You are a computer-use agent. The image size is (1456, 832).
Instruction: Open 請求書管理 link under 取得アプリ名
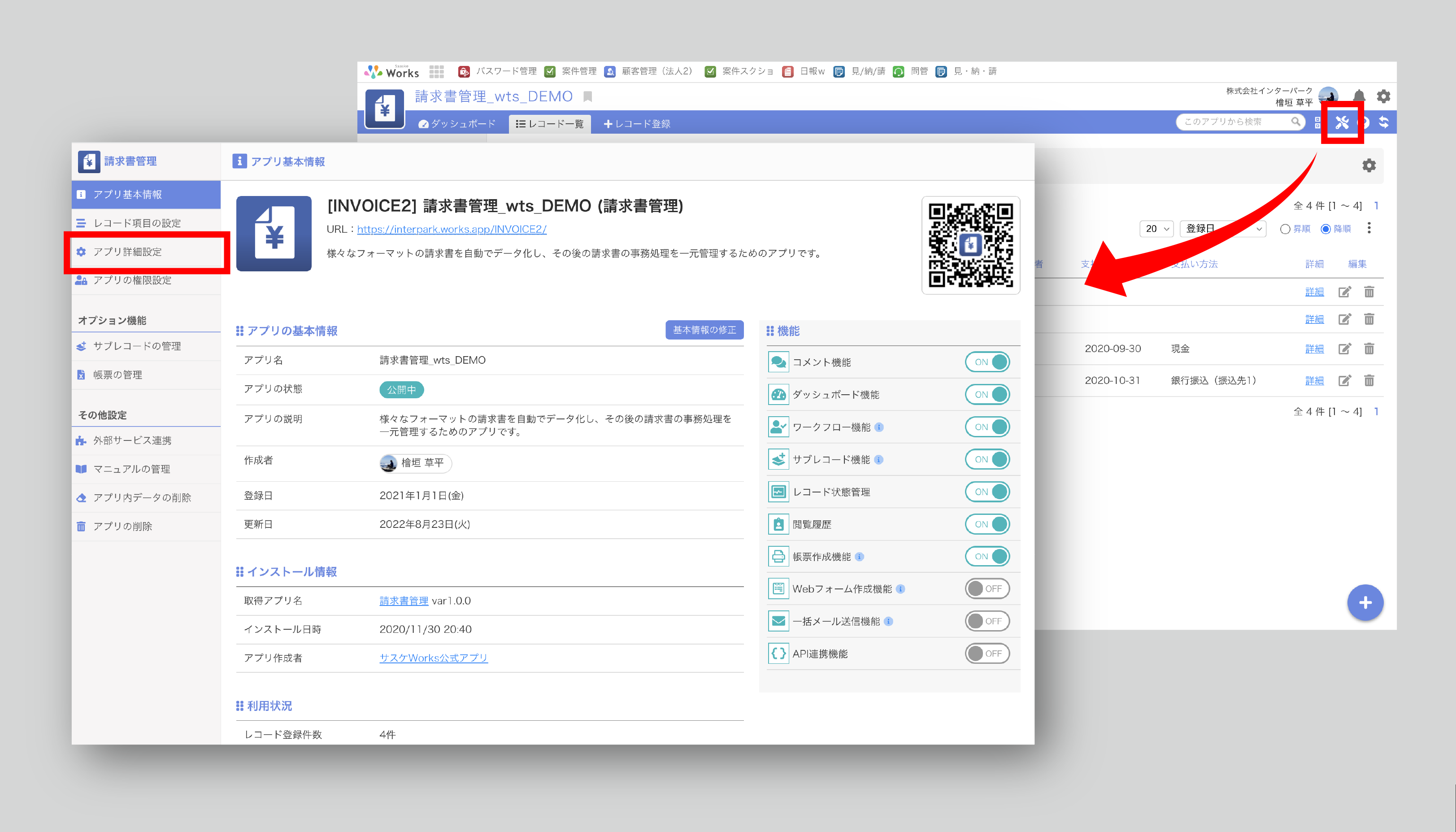click(x=404, y=601)
